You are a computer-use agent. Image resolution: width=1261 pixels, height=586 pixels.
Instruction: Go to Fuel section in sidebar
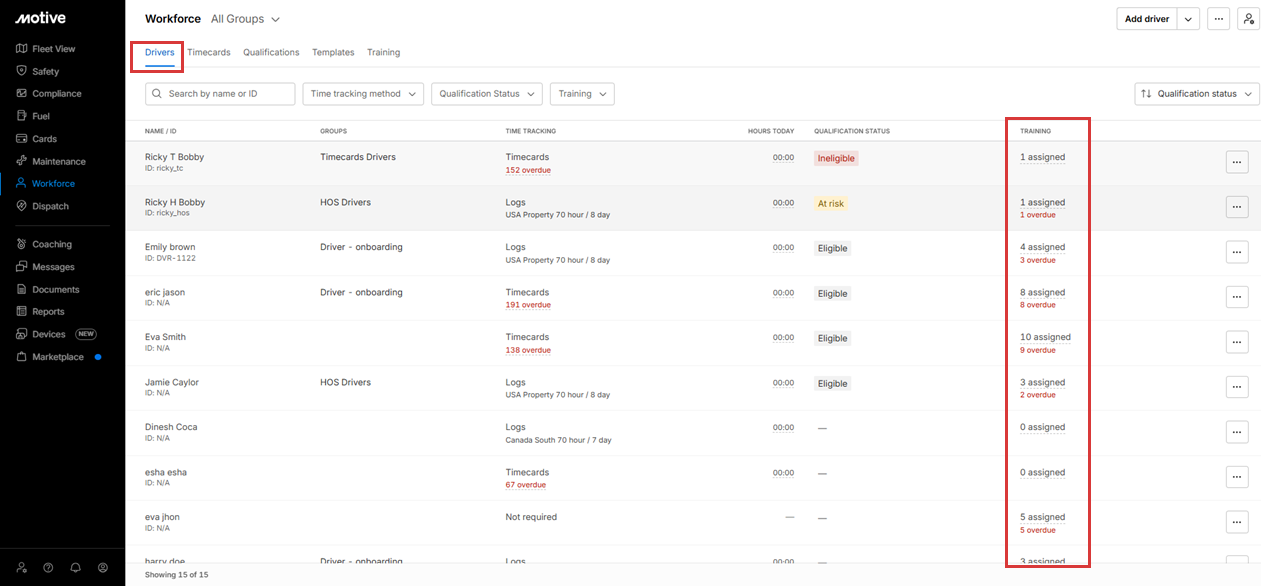[40, 116]
